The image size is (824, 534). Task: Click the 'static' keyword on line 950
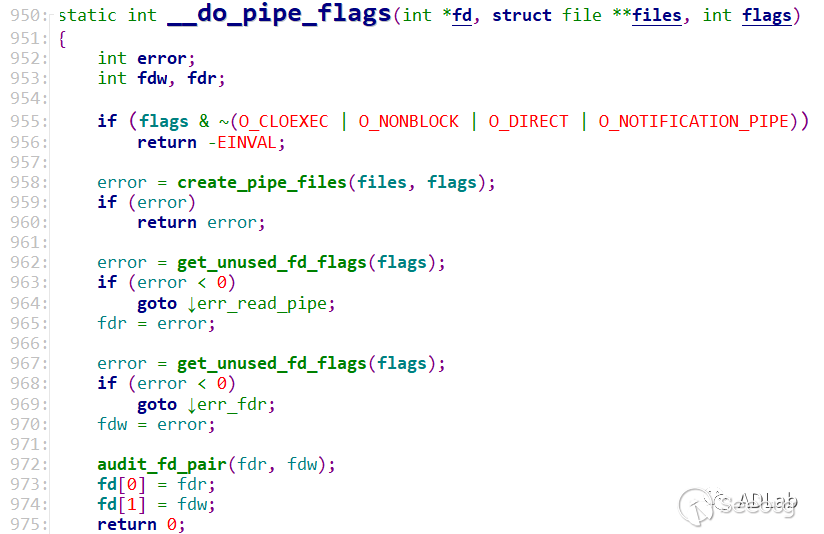[x=87, y=15]
